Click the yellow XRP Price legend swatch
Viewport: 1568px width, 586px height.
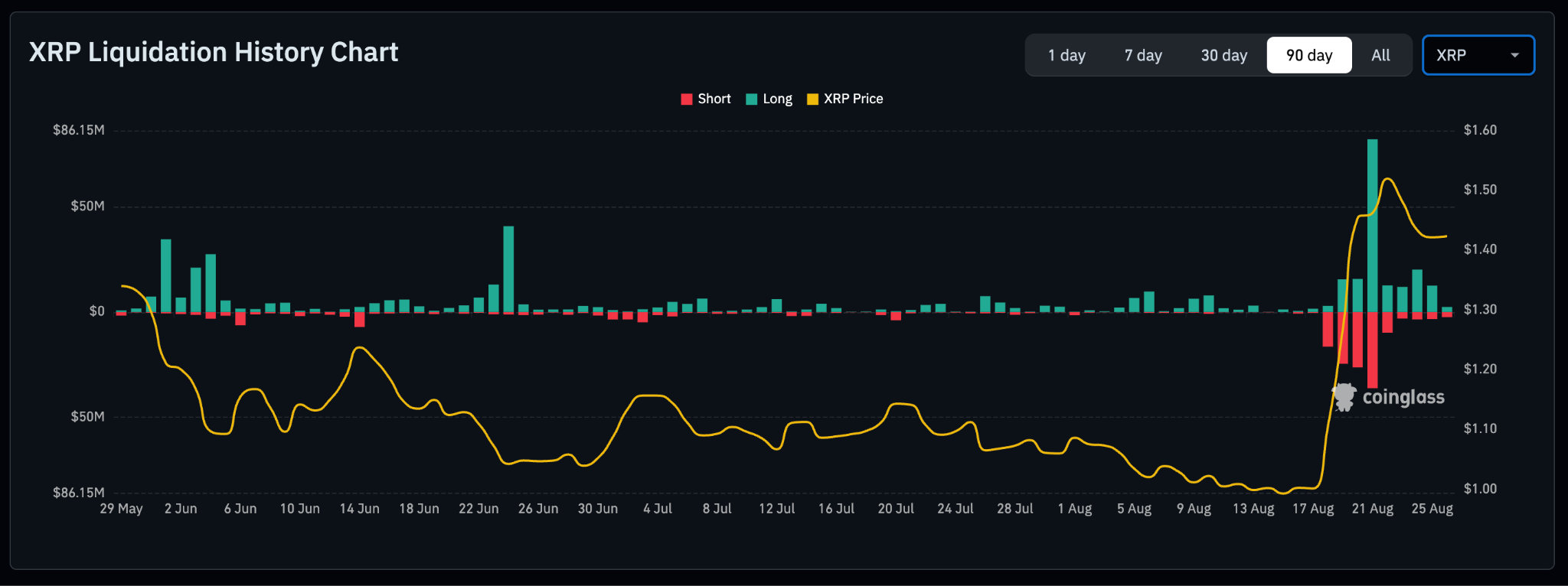(813, 99)
